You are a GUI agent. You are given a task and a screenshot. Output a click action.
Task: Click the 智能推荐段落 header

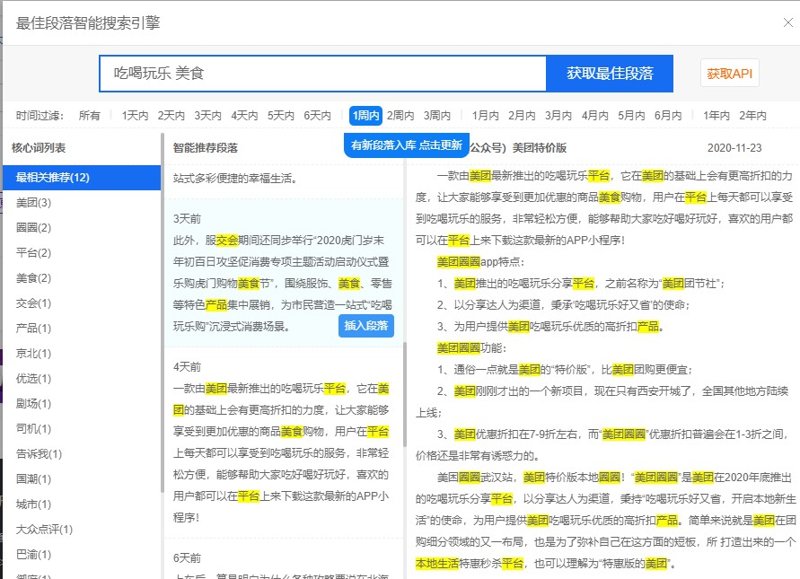(205, 148)
